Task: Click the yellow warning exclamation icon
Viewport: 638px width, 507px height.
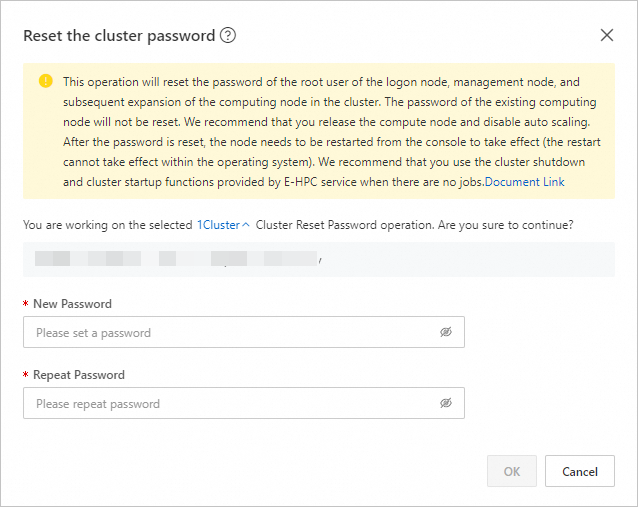Action: click(x=45, y=81)
